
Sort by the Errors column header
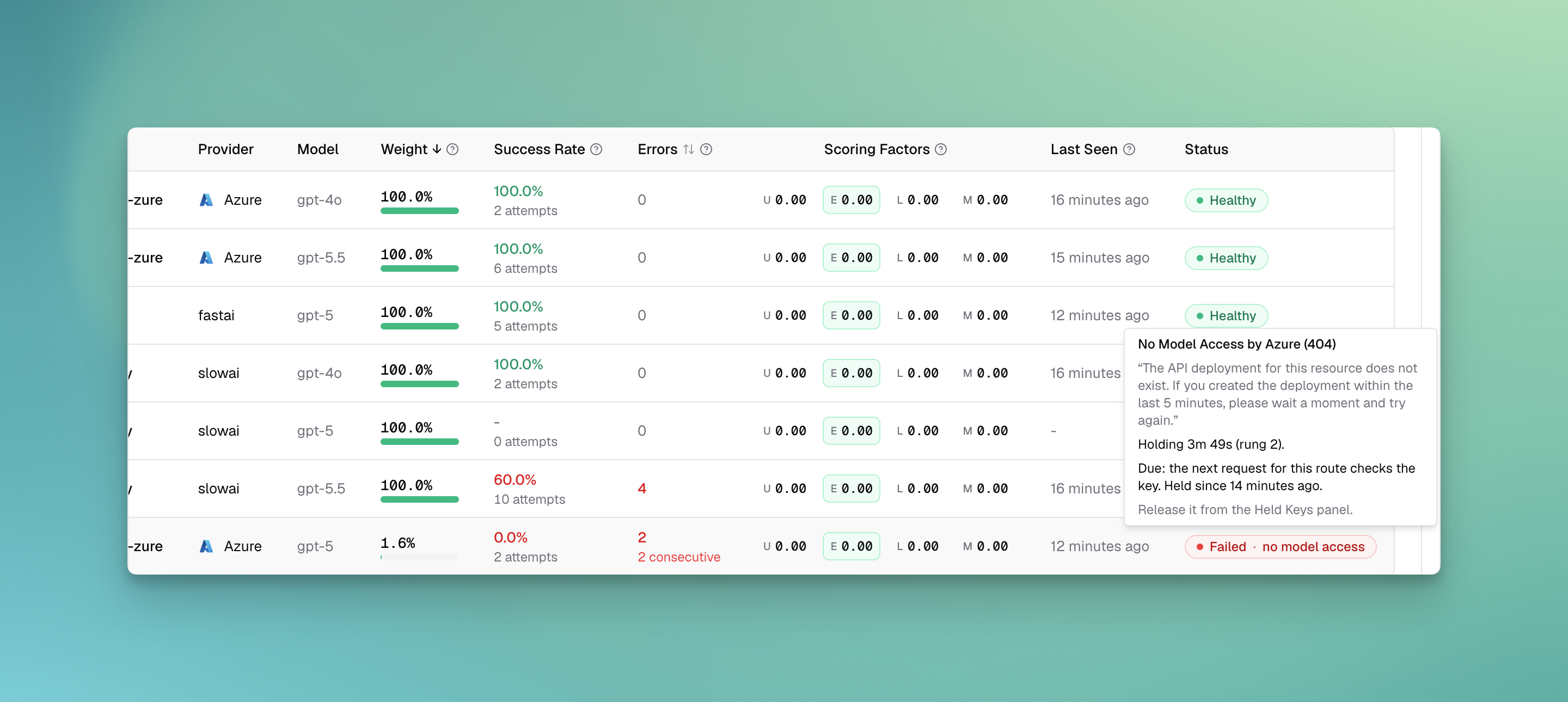pos(657,149)
